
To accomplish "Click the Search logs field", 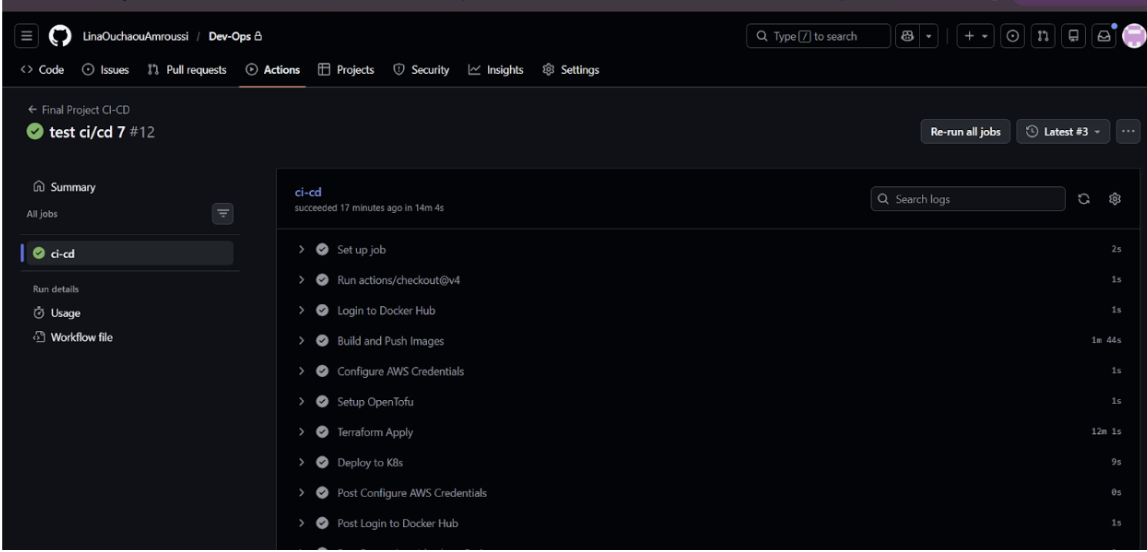I will click(x=968, y=199).
